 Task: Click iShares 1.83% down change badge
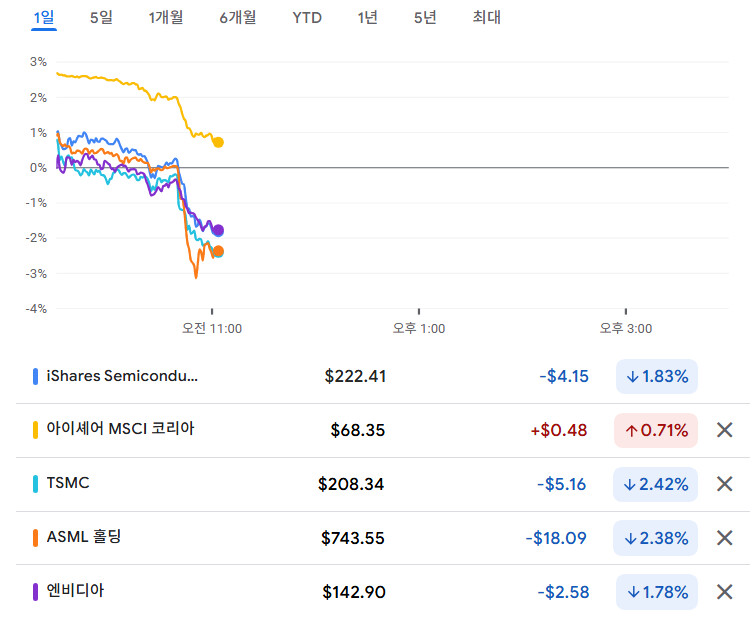tap(656, 377)
